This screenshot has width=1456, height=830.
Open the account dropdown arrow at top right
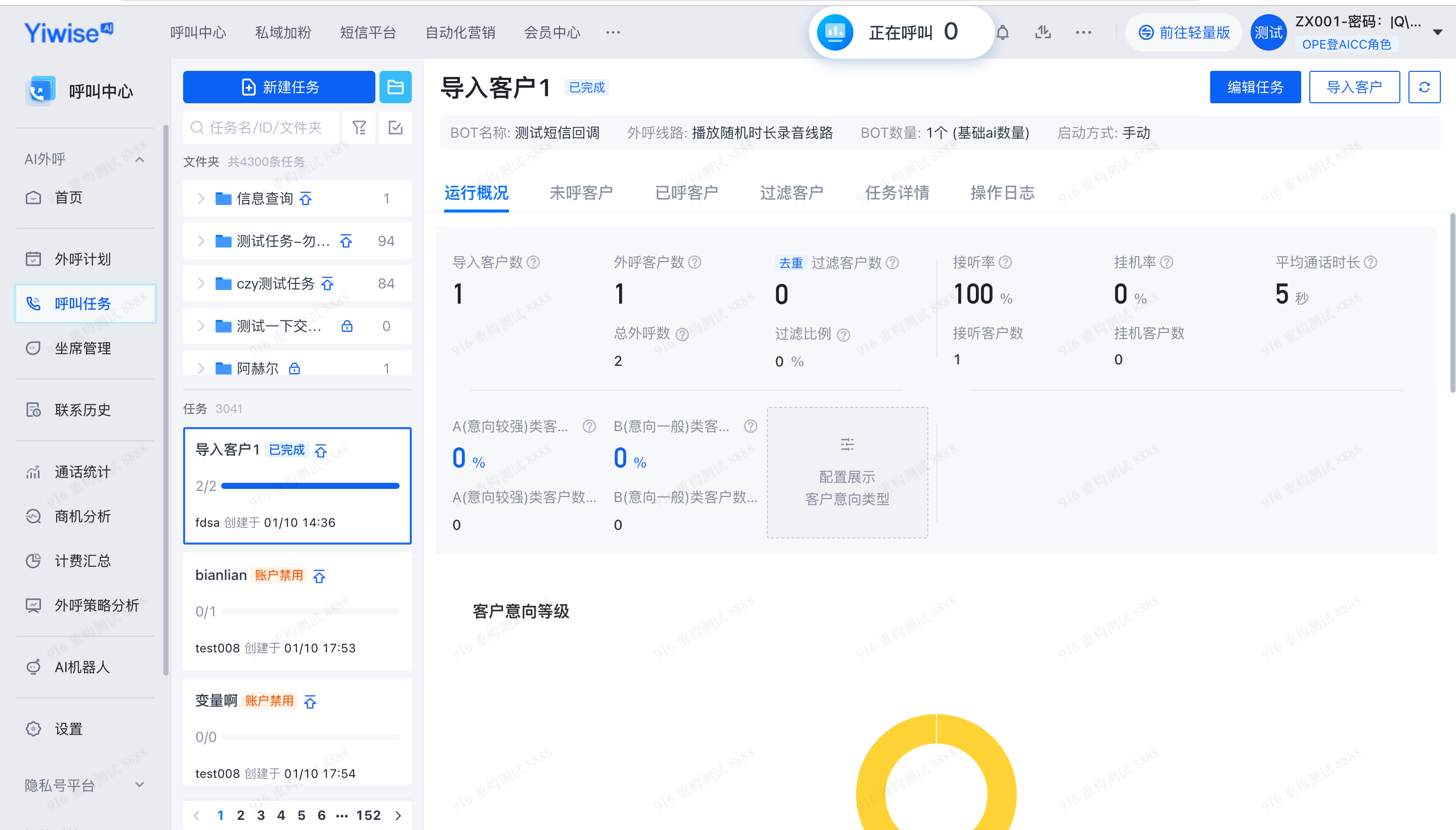[1438, 32]
